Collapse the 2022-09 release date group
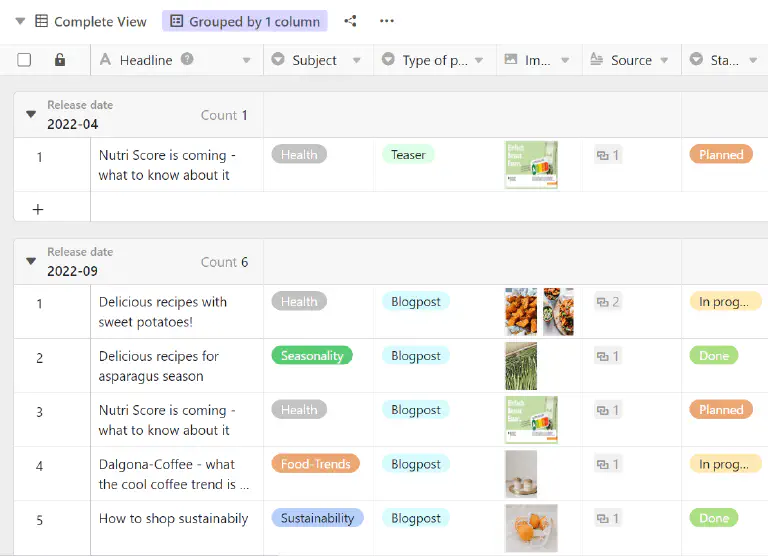 click(31, 262)
